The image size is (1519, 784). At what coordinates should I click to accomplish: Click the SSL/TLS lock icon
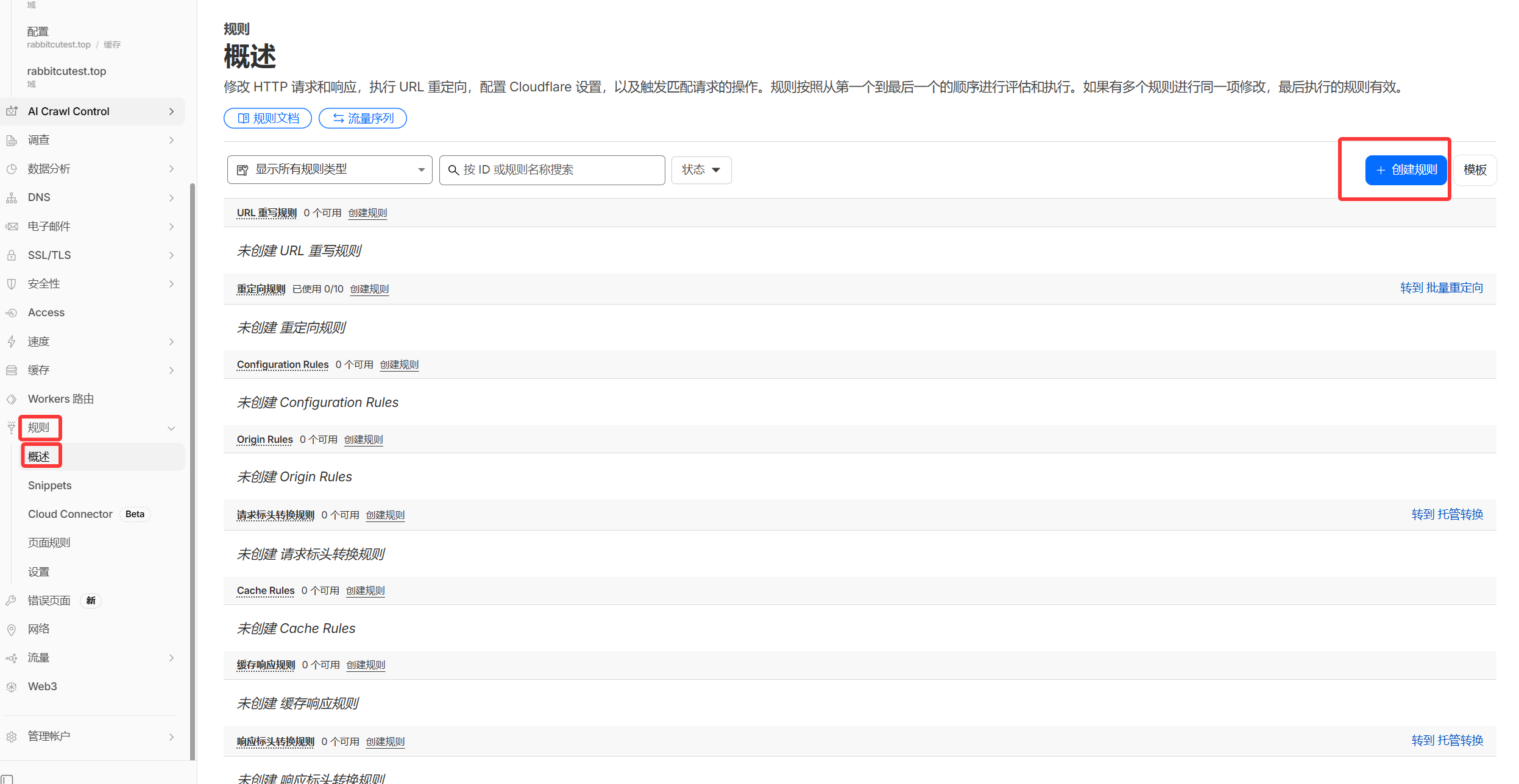click(12, 255)
